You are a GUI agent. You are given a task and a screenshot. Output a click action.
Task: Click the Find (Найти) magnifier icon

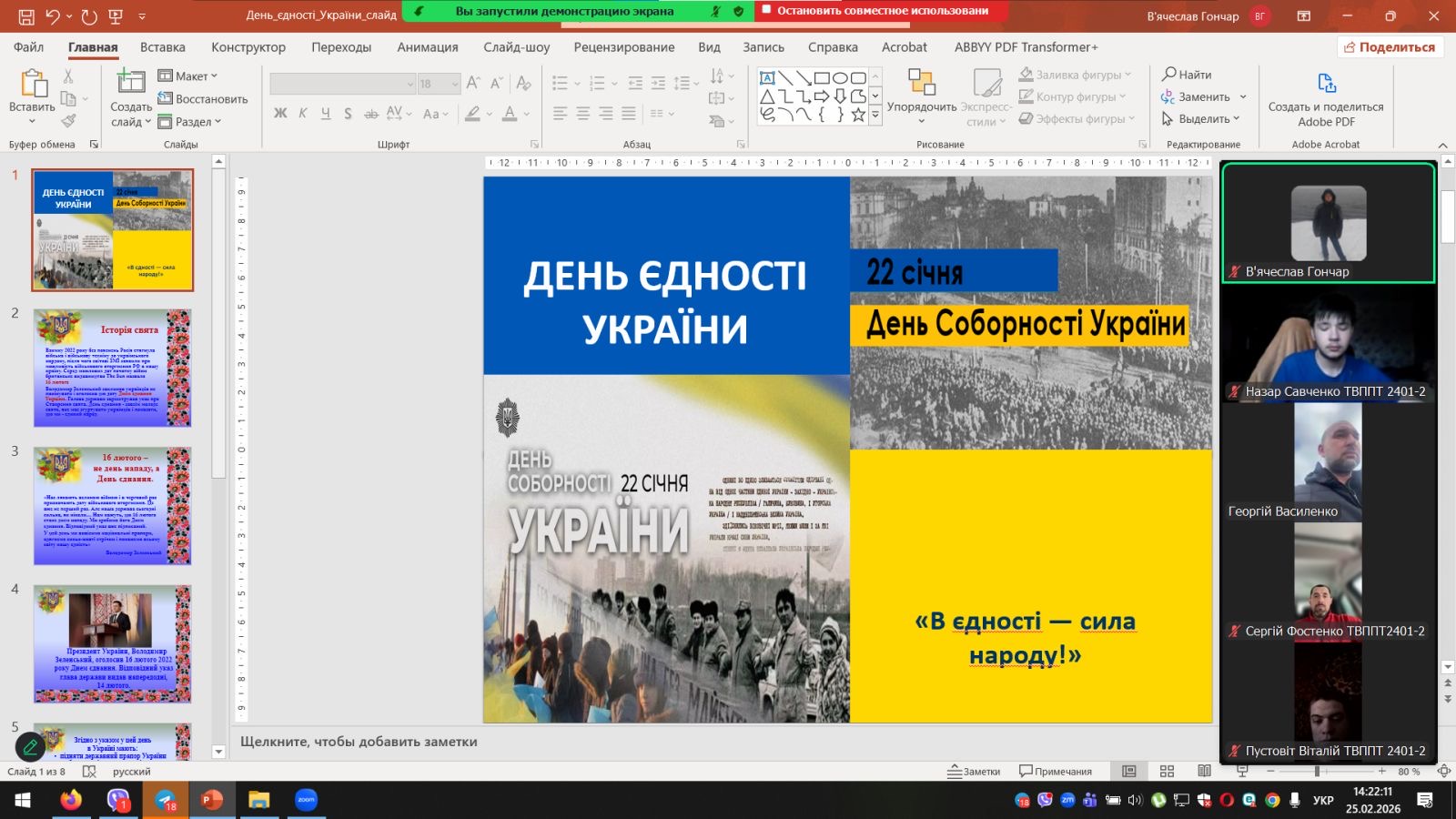(1169, 75)
